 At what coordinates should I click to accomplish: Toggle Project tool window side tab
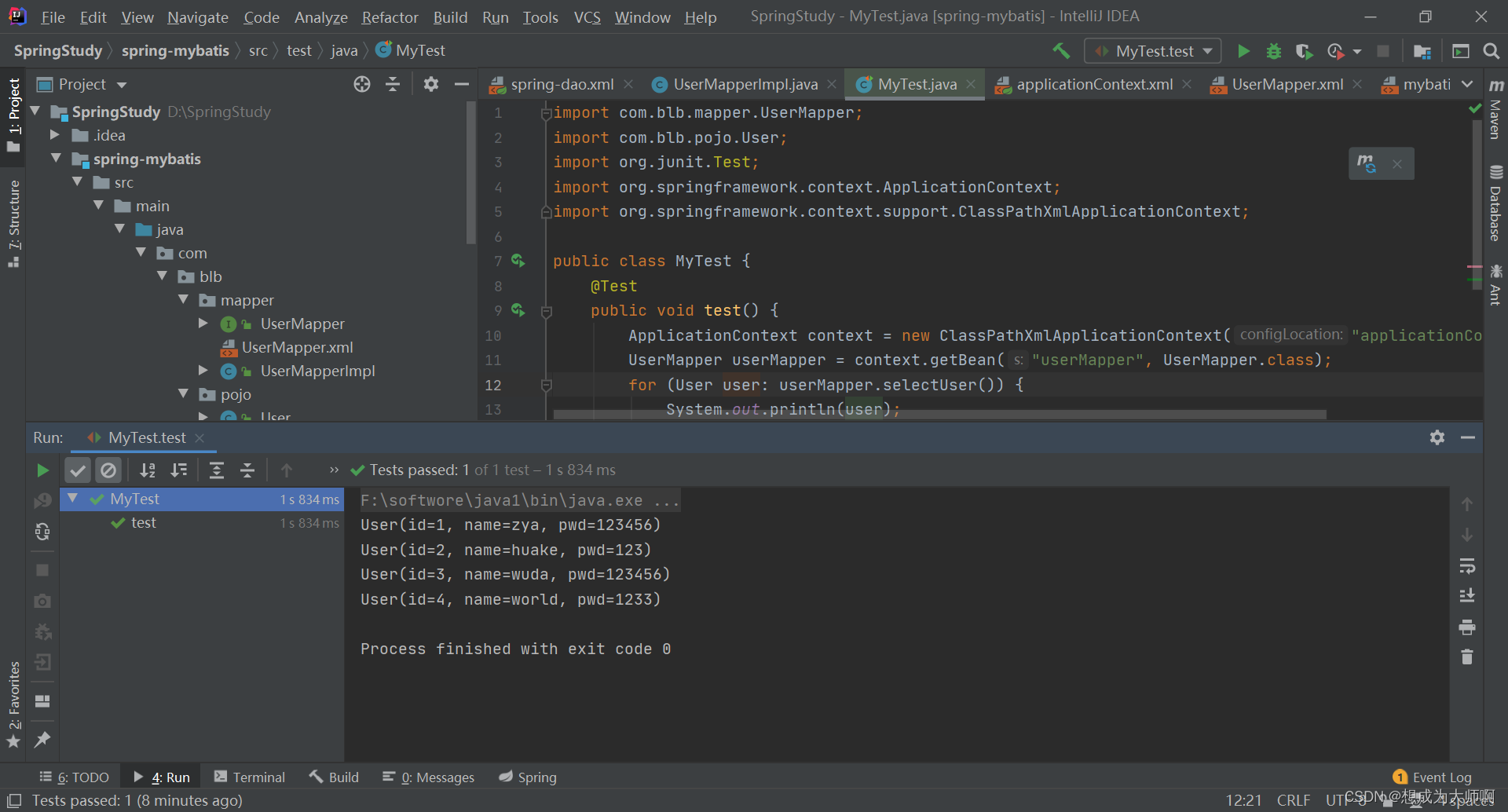[13, 115]
